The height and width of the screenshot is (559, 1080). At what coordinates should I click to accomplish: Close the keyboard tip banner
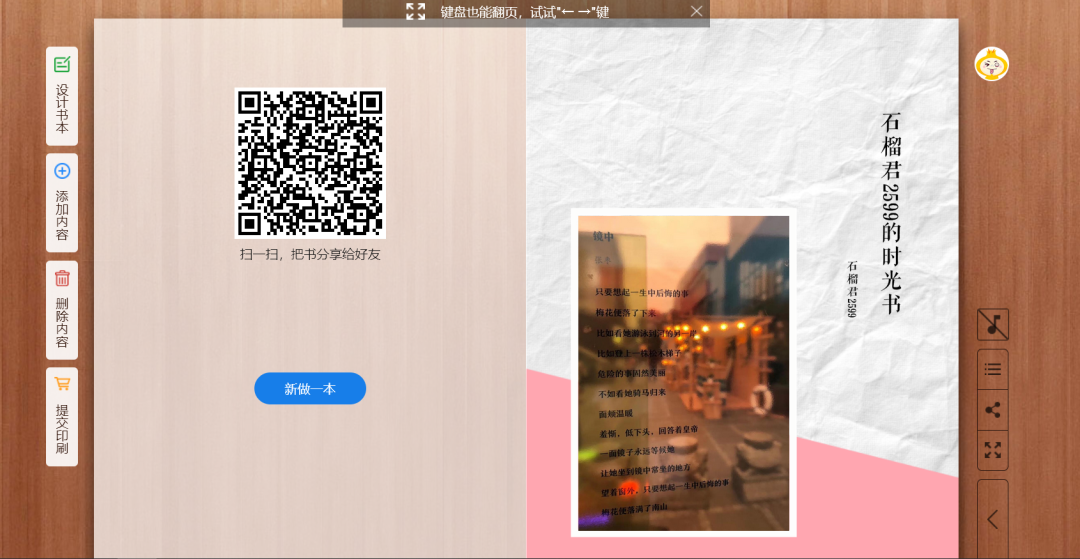(x=697, y=11)
